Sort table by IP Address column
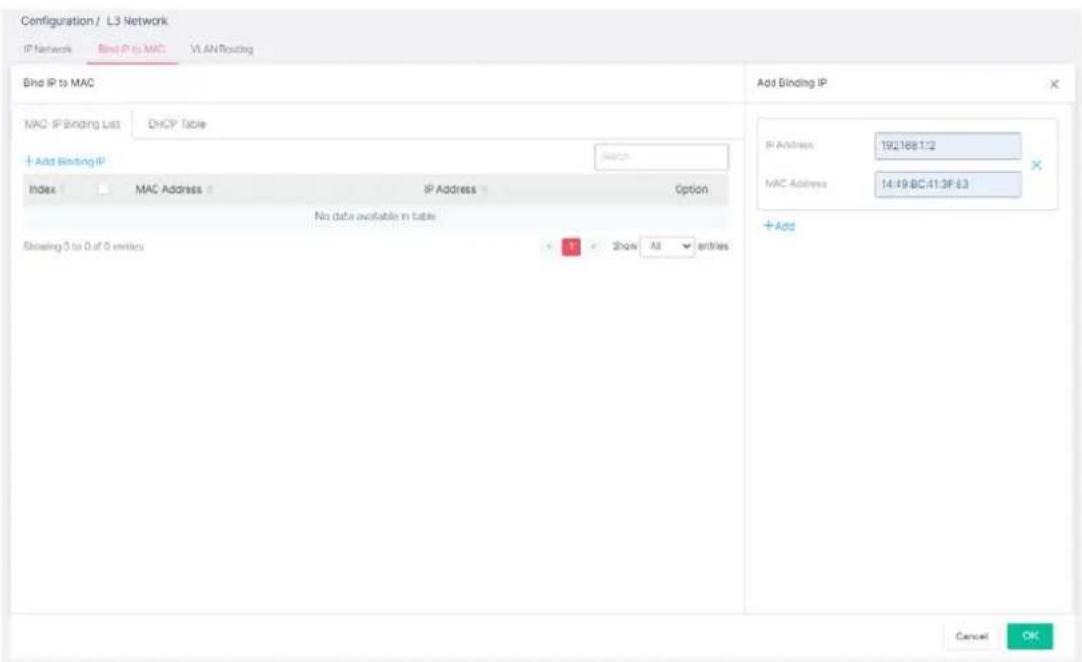 [455, 189]
